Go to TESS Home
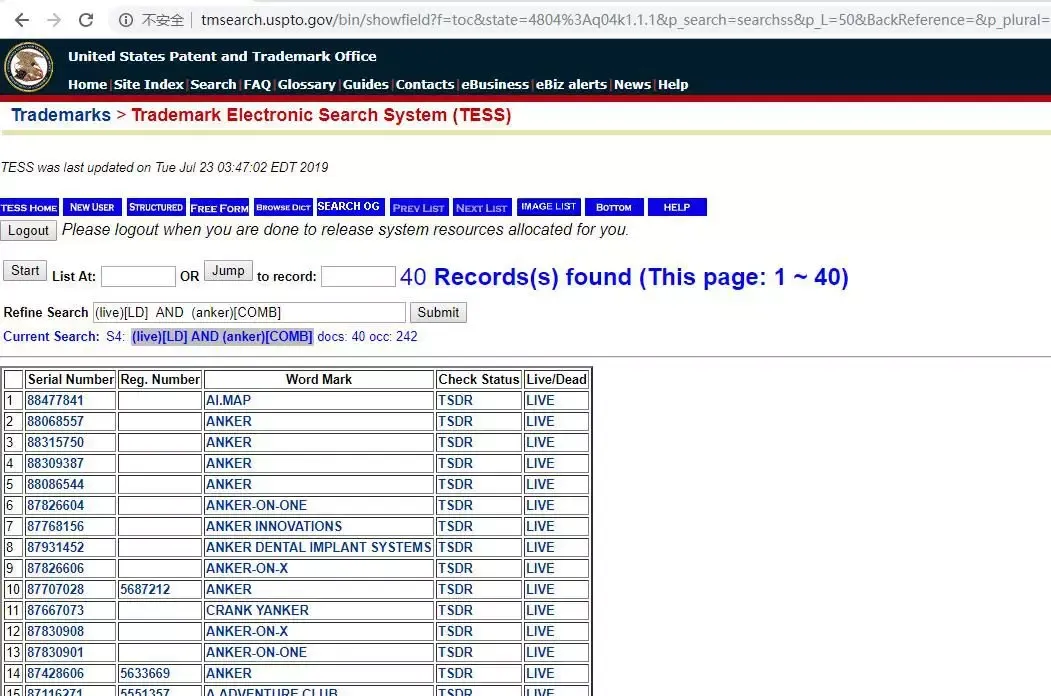This screenshot has height=696, width=1051. (x=29, y=208)
